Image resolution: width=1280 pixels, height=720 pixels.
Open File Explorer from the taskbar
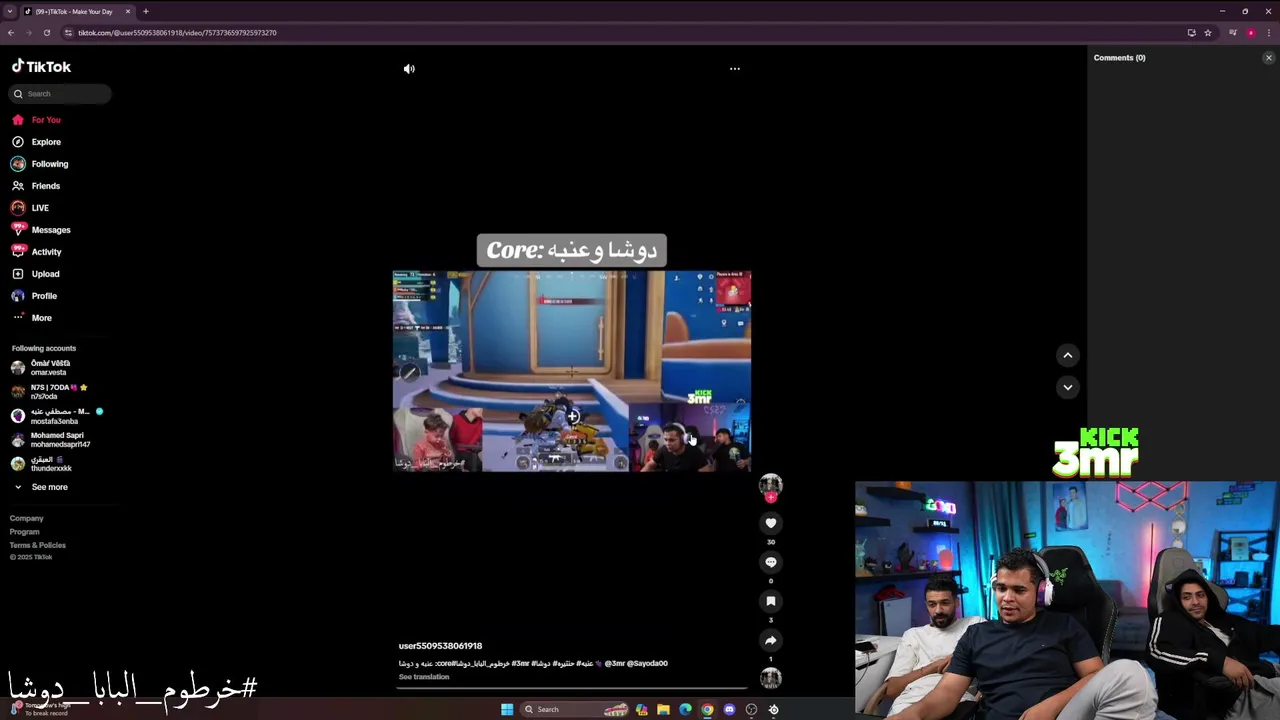[663, 710]
